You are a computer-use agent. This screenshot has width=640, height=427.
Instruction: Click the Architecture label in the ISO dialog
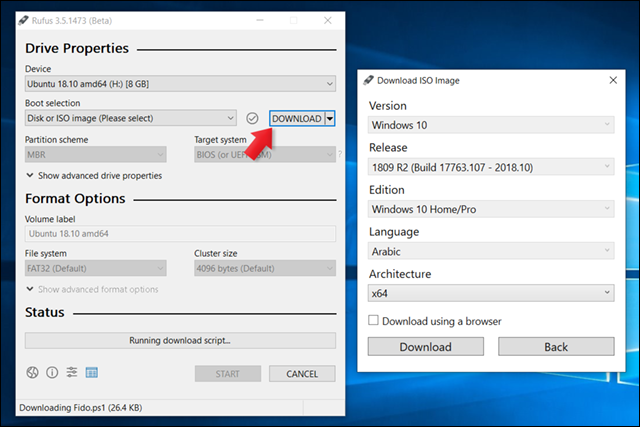(400, 274)
